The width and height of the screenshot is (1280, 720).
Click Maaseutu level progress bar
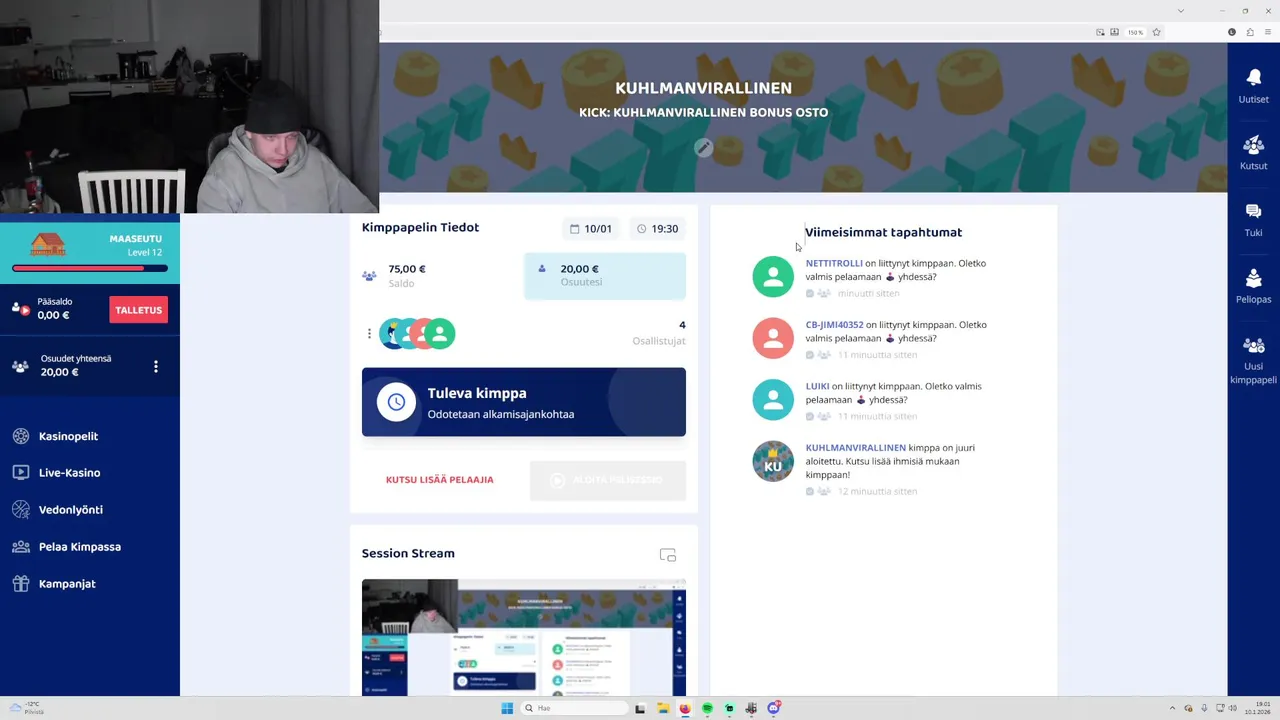(x=90, y=268)
